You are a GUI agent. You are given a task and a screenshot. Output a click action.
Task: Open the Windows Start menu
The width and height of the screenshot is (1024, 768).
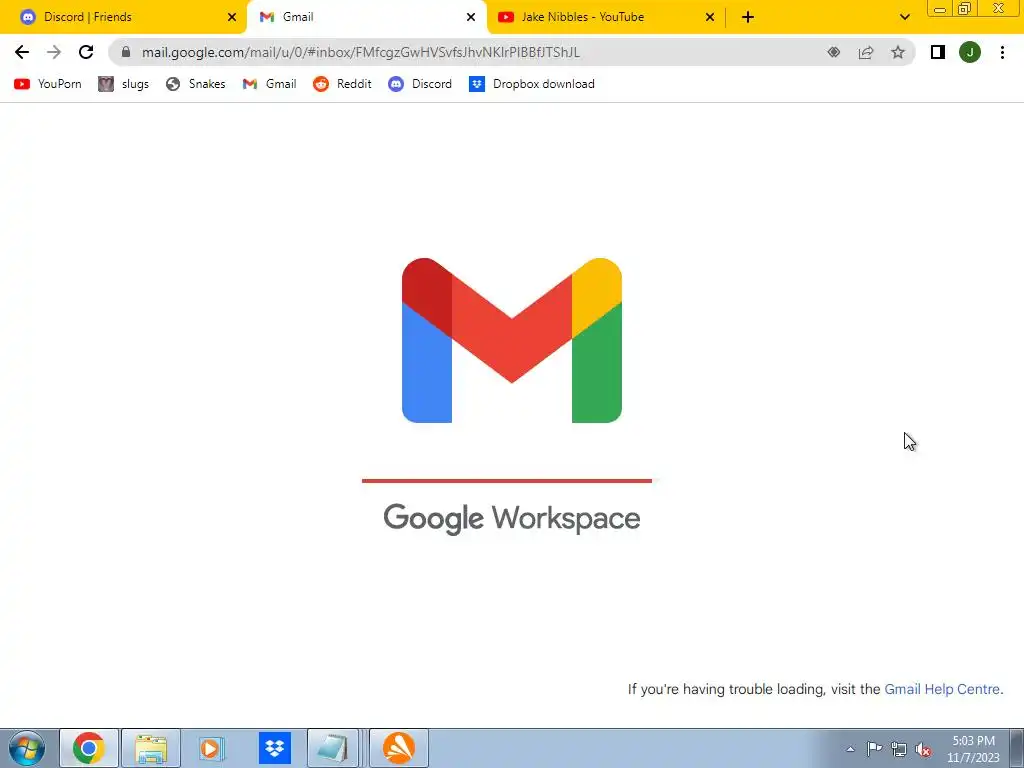(x=27, y=748)
